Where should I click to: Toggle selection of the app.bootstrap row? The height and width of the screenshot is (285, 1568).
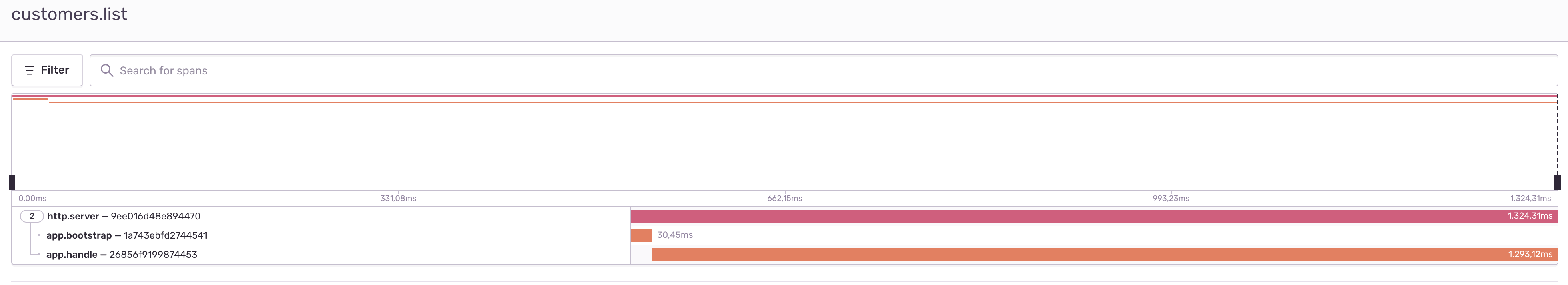[304, 235]
